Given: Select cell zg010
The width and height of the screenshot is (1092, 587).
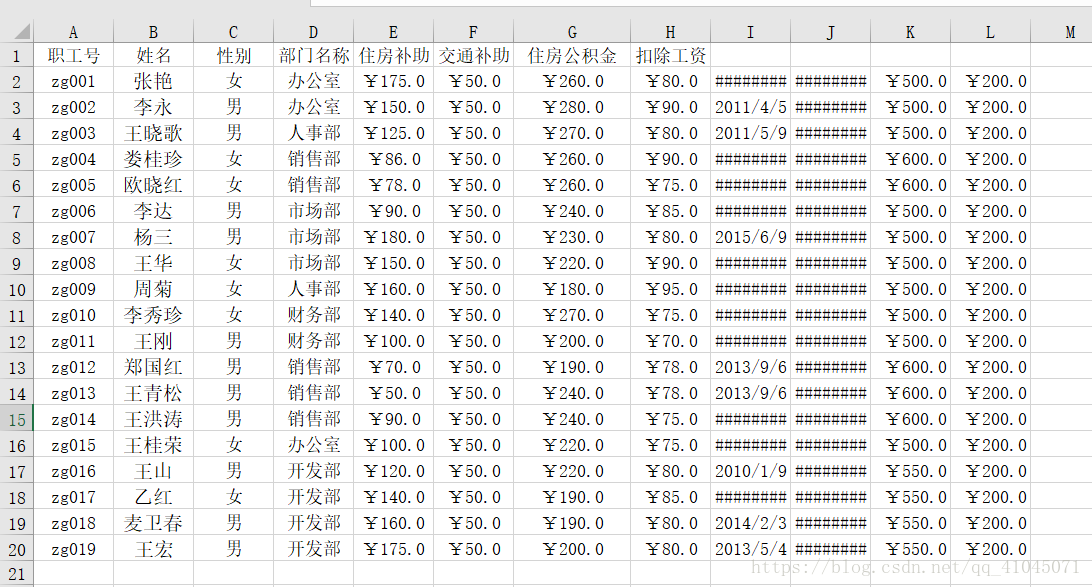Looking at the screenshot, I should pos(73,315).
